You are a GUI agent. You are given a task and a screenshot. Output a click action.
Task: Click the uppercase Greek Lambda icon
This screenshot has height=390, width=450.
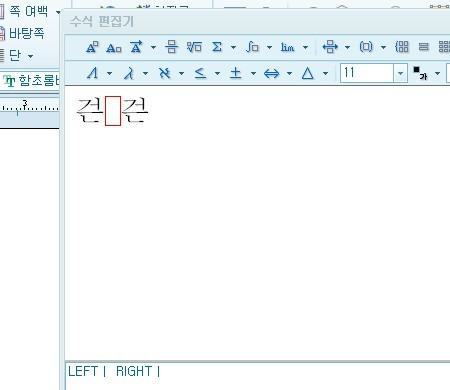coord(93,73)
